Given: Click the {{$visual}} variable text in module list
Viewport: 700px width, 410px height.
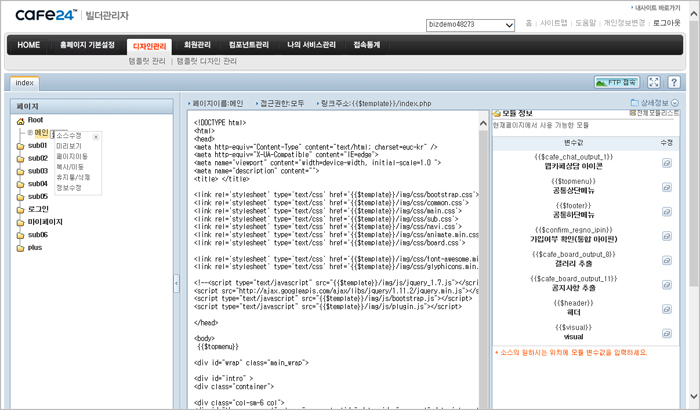Looking at the screenshot, I should (573, 327).
